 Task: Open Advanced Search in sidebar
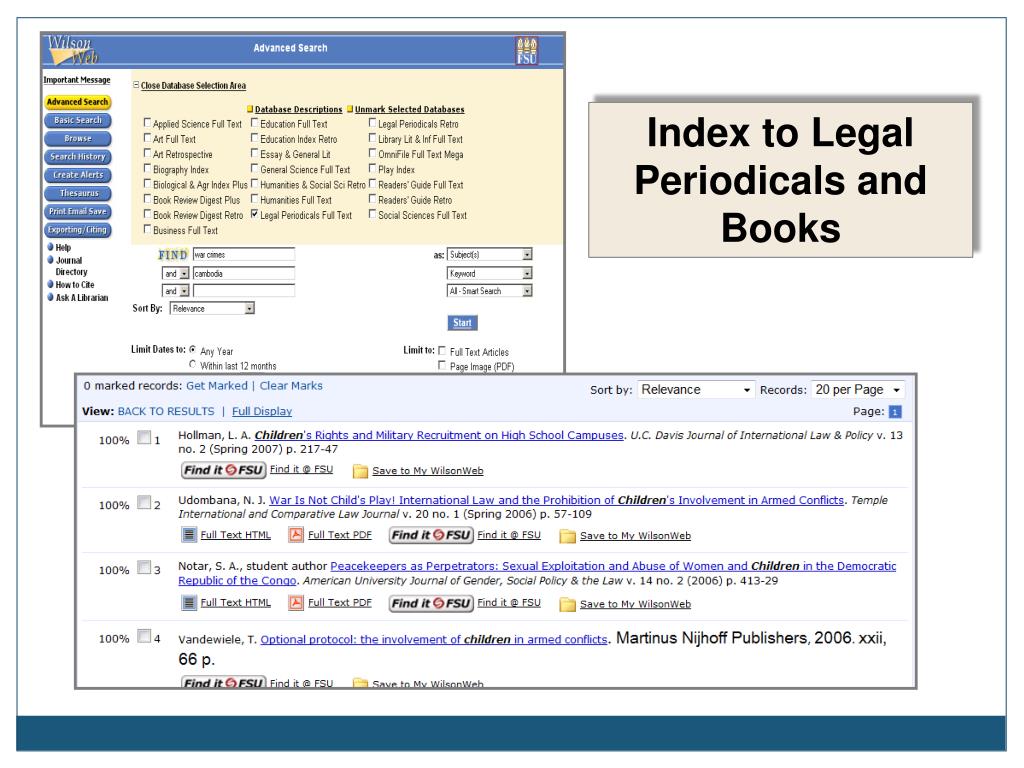[x=77, y=102]
